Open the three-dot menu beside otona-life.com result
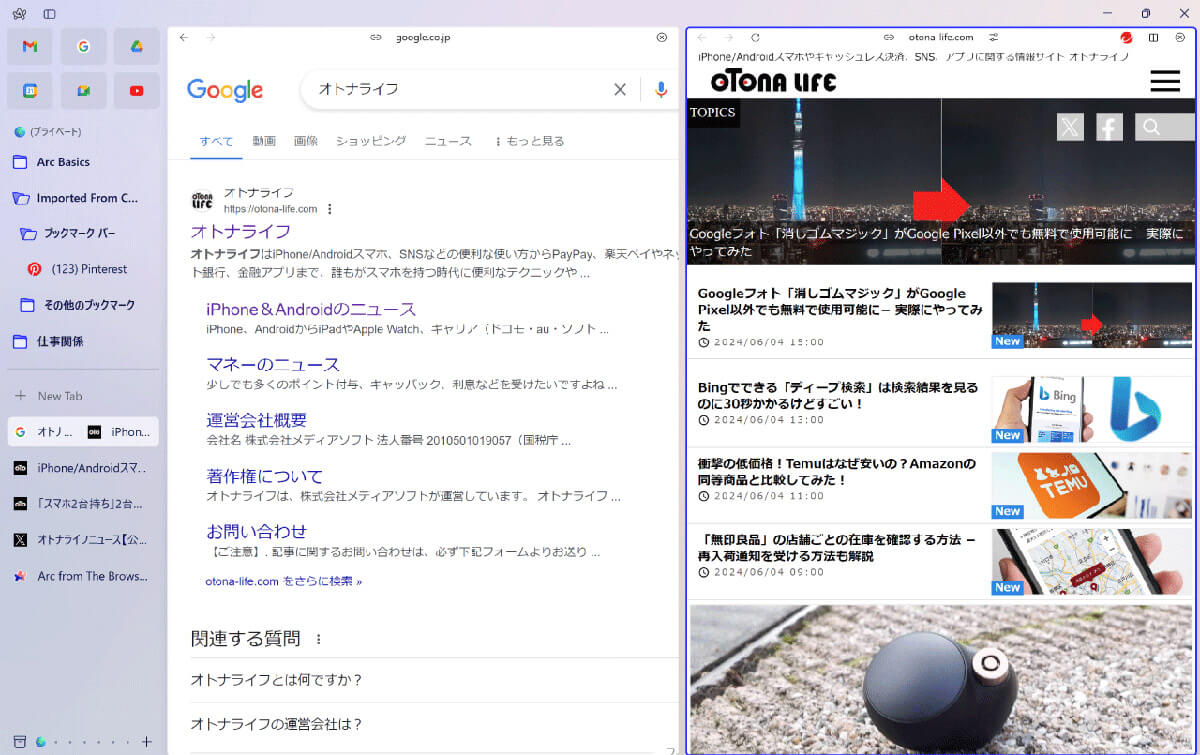The height and width of the screenshot is (755, 1200). coord(329,209)
